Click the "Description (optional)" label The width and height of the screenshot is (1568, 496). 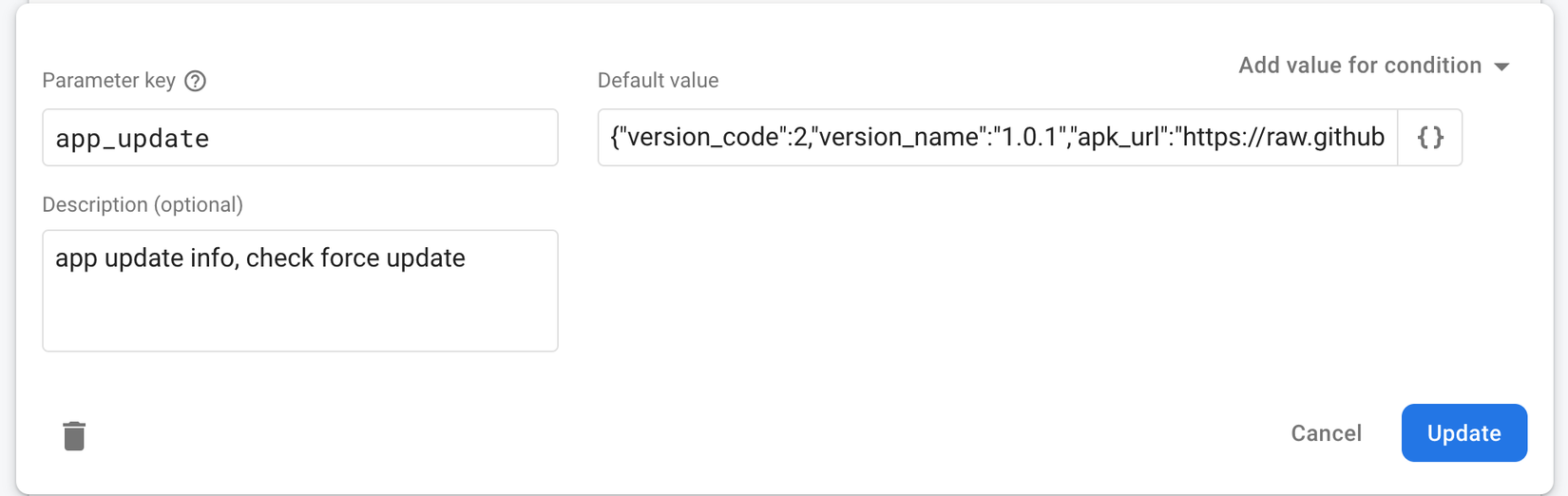(x=143, y=205)
